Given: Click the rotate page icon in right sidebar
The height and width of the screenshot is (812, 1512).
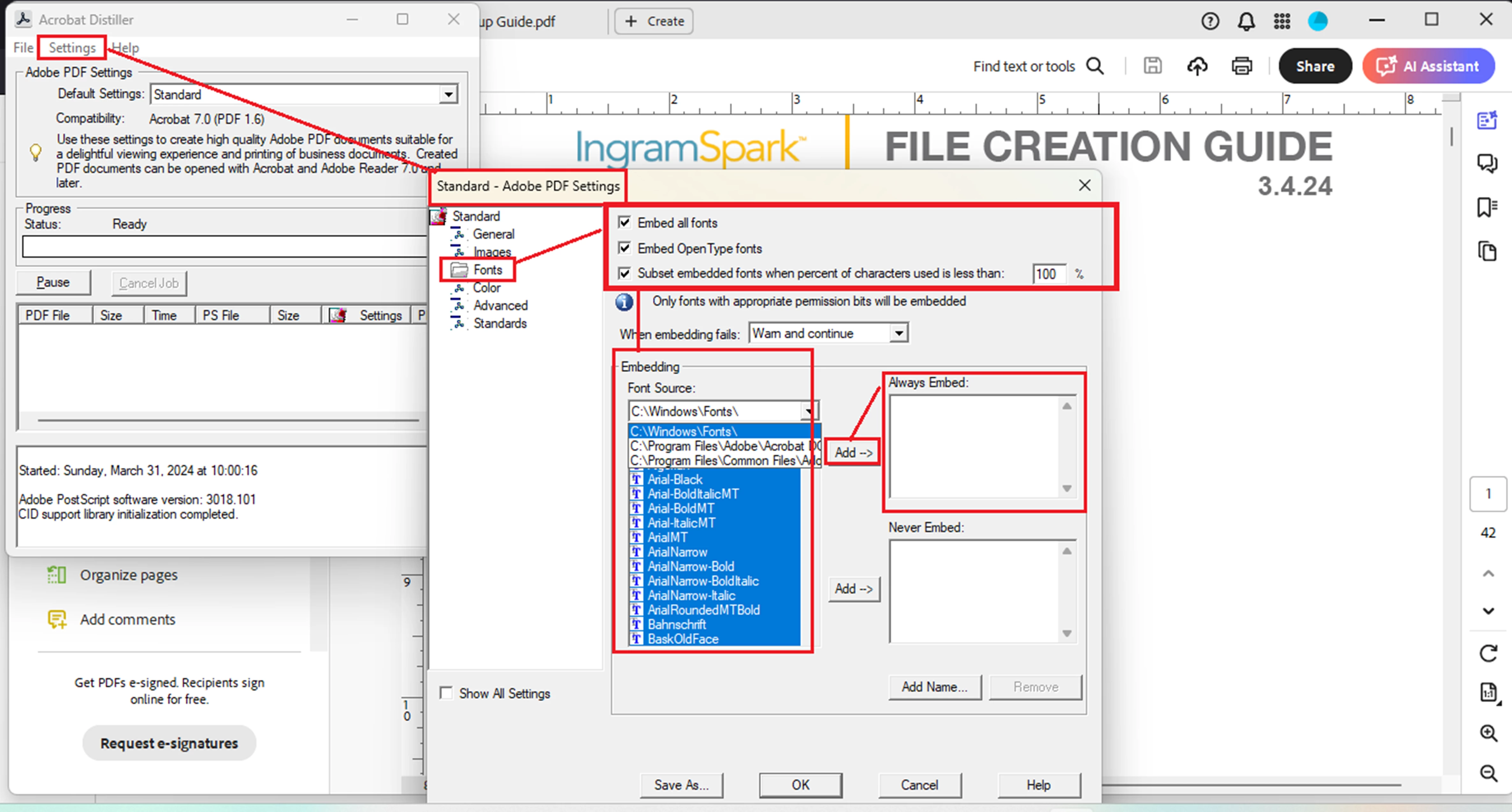Looking at the screenshot, I should click(1488, 653).
